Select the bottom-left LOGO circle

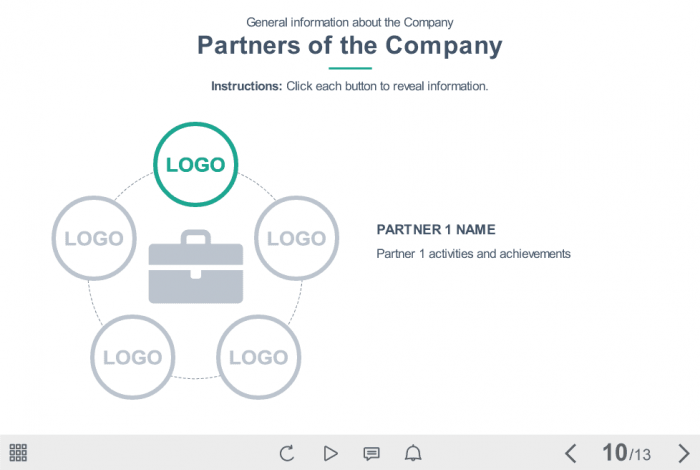(x=132, y=357)
